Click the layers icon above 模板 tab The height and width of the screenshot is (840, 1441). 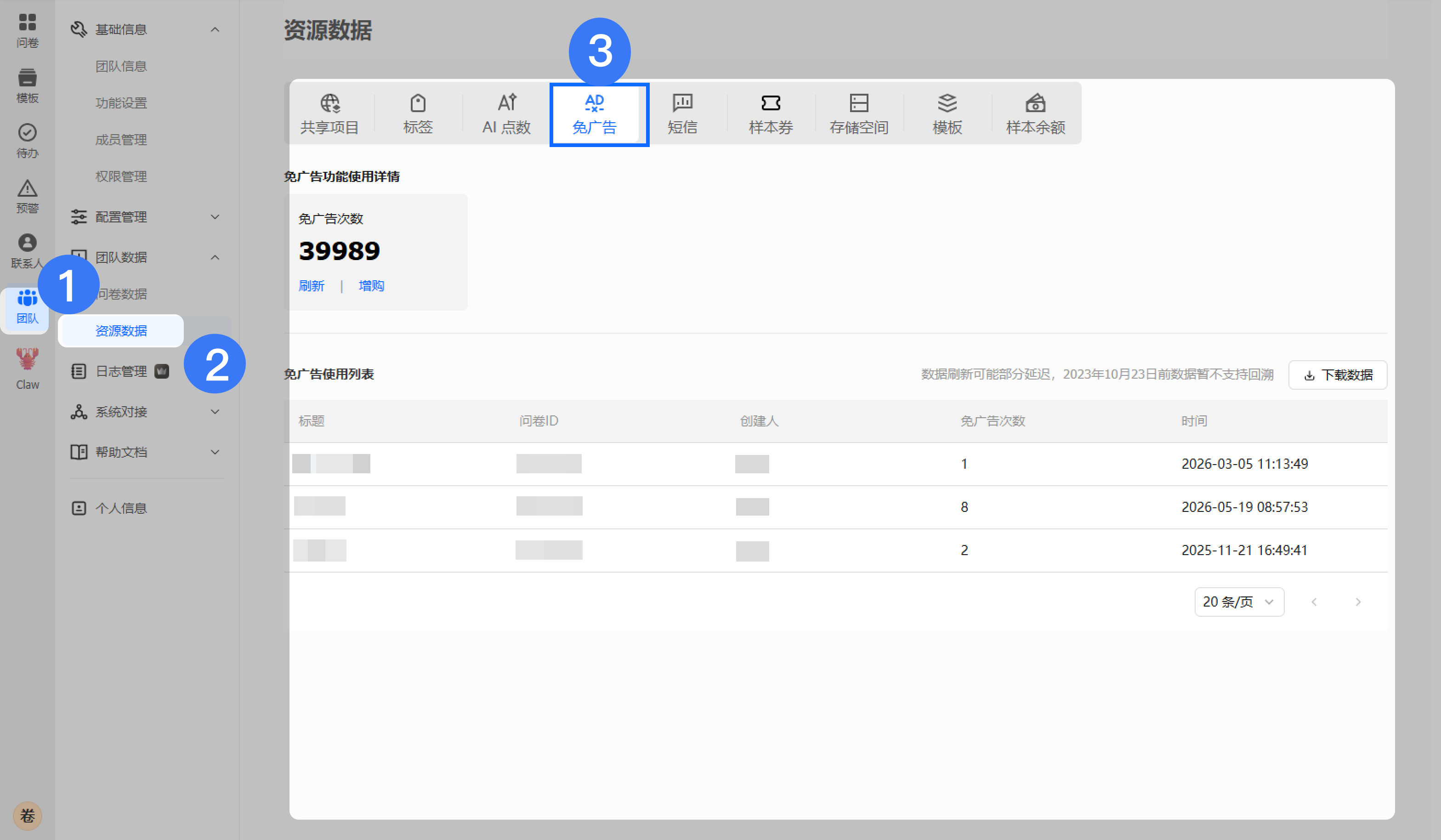coord(947,103)
